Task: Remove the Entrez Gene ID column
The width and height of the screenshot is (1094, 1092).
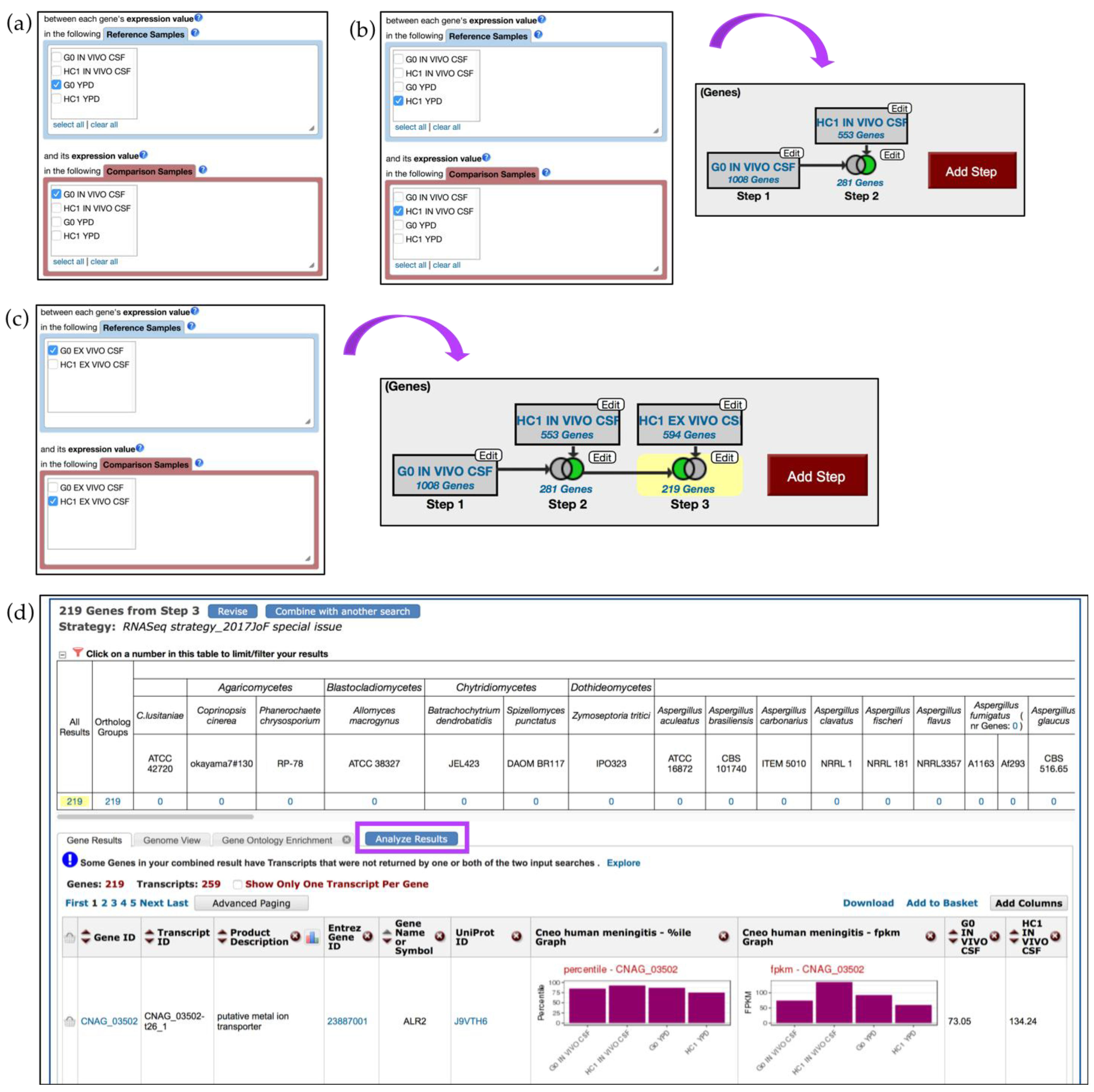Action: [368, 936]
